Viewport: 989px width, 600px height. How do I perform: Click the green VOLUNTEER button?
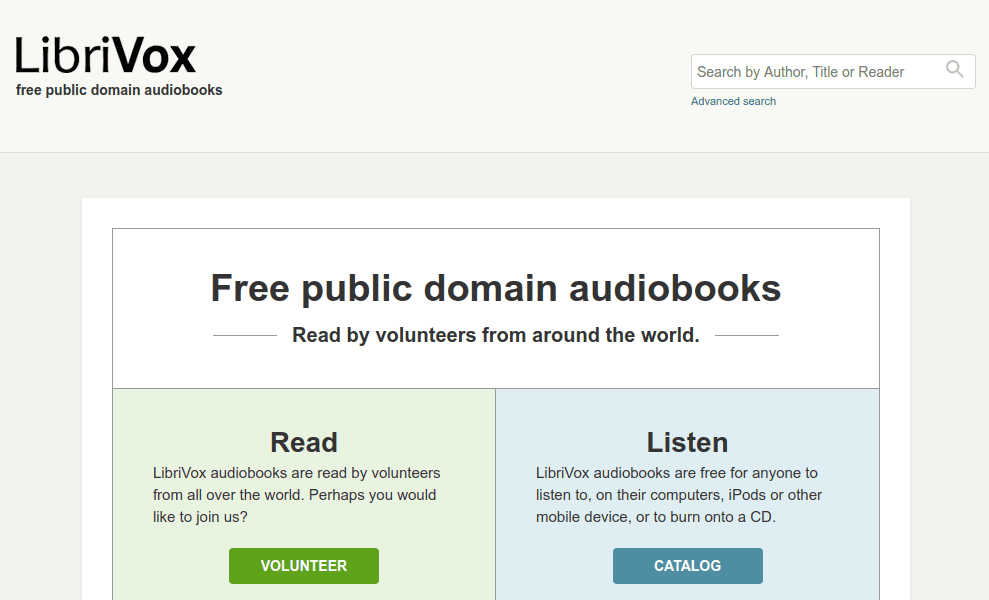(303, 566)
